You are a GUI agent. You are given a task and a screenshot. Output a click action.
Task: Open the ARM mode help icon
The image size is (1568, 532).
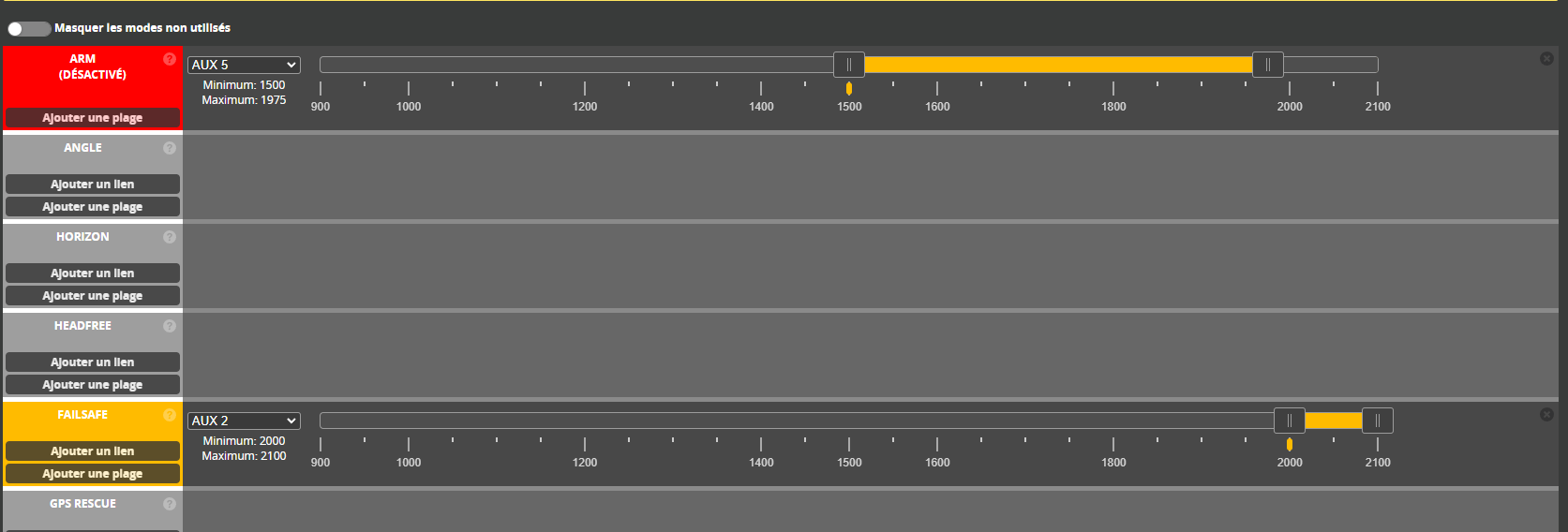coord(170,59)
